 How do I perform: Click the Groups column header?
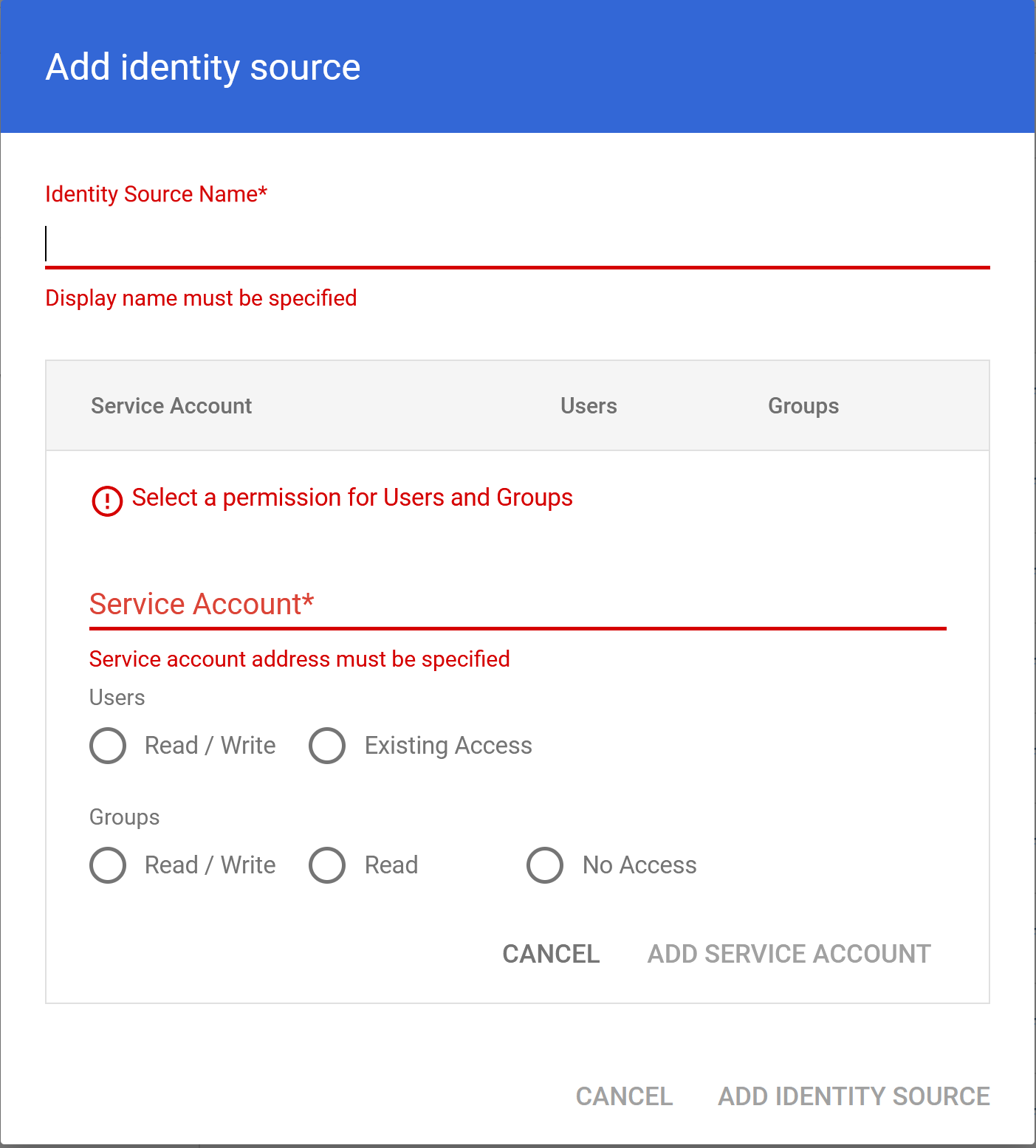click(x=803, y=405)
